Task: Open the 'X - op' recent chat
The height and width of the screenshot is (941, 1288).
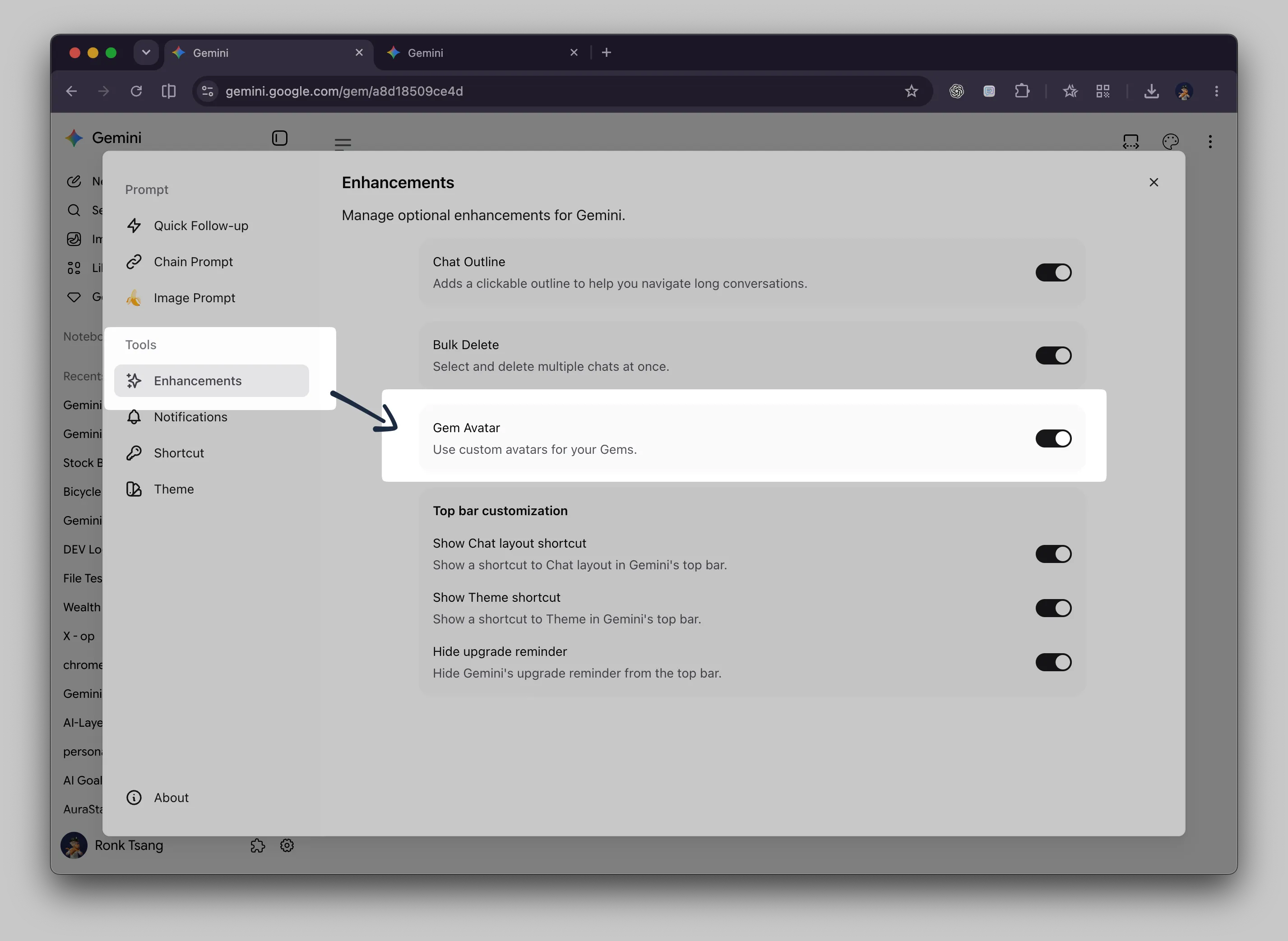Action: point(79,636)
